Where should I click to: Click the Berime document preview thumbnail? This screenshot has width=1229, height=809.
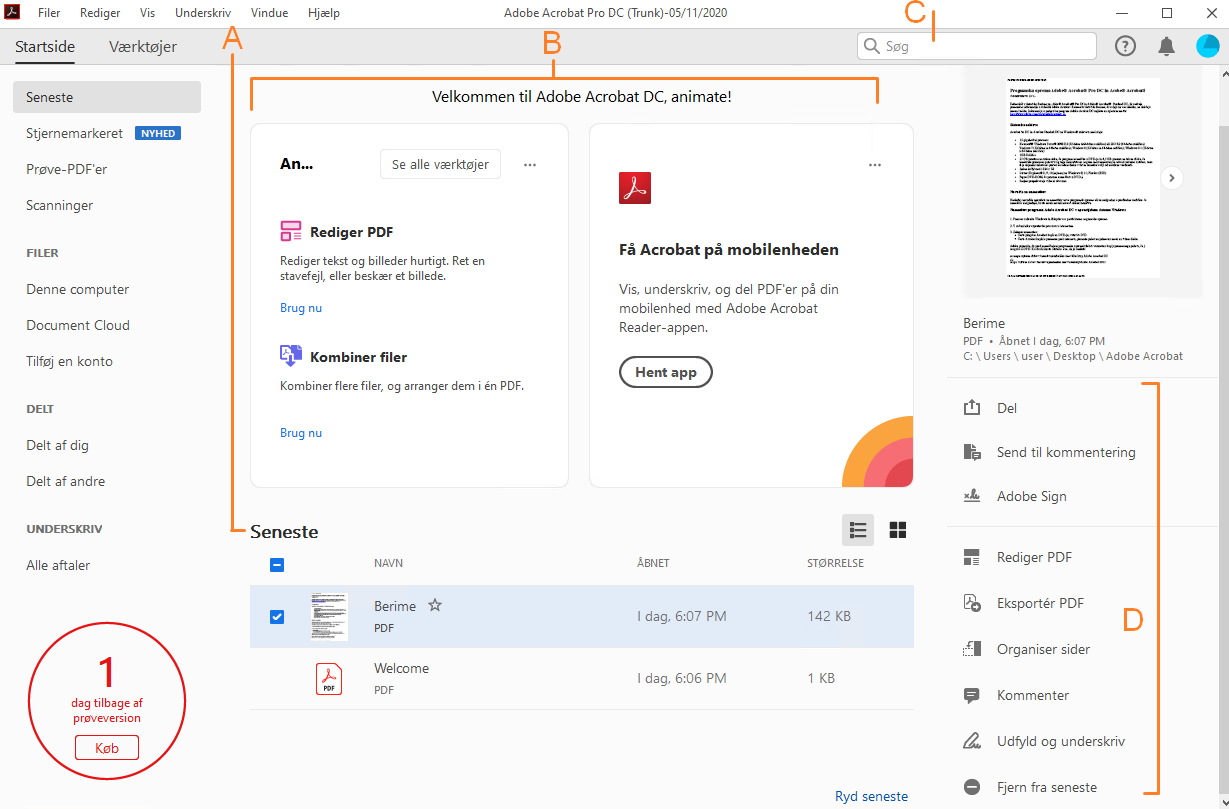(x=1083, y=178)
